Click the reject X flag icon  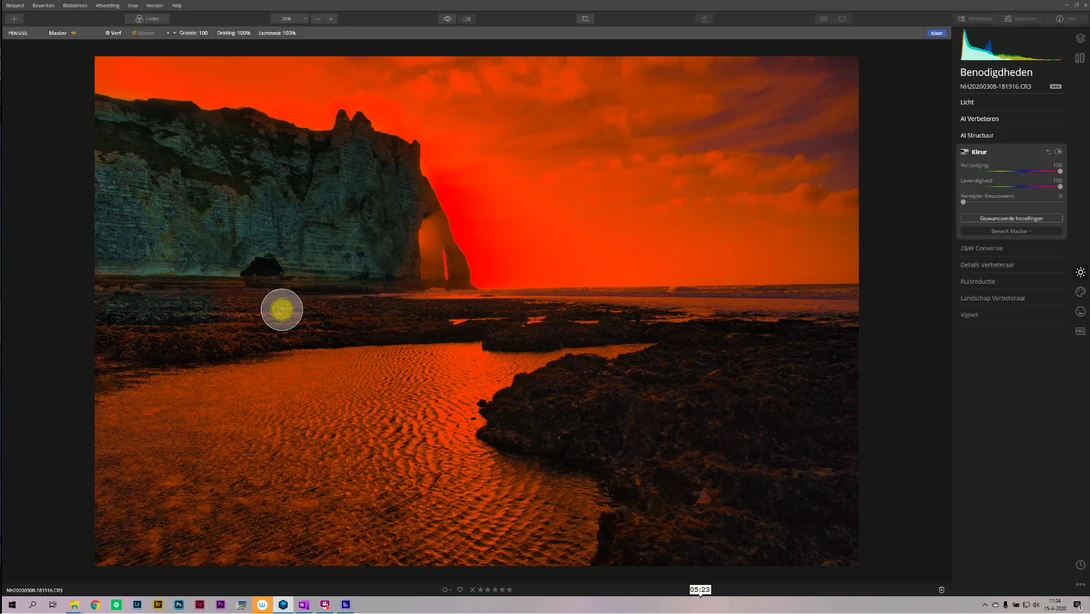pyautogui.click(x=472, y=590)
